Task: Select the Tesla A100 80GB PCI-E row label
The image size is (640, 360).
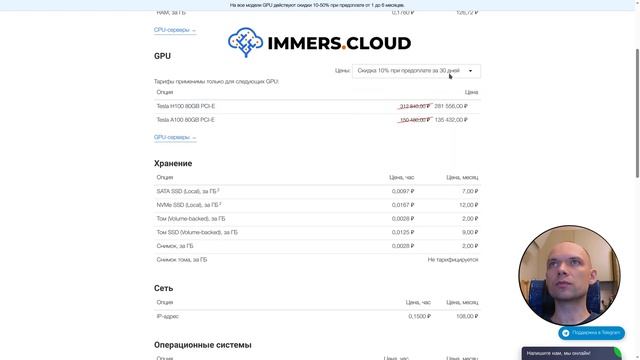Action: click(186, 120)
